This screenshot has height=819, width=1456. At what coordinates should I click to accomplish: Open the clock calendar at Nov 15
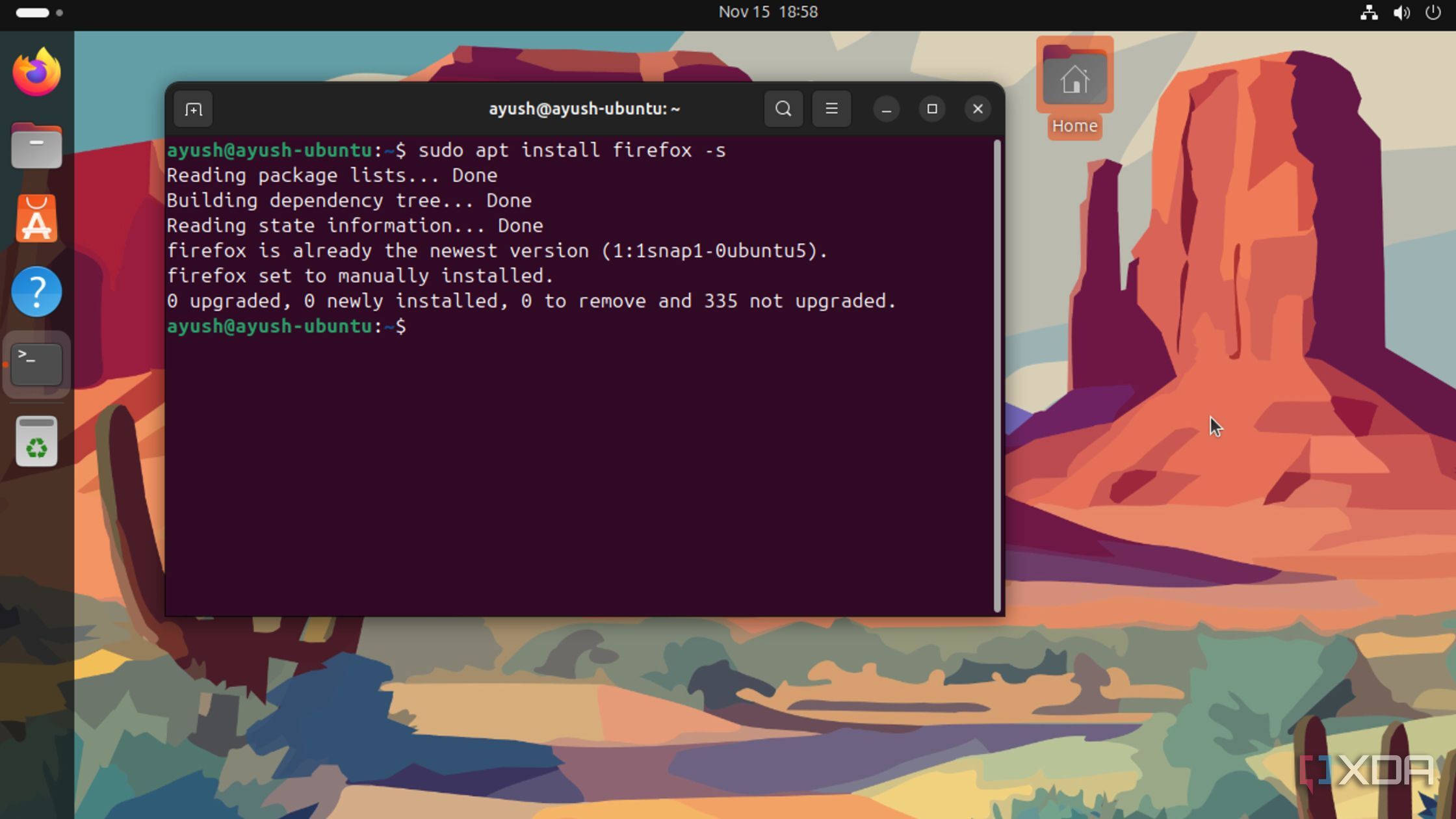(x=768, y=12)
